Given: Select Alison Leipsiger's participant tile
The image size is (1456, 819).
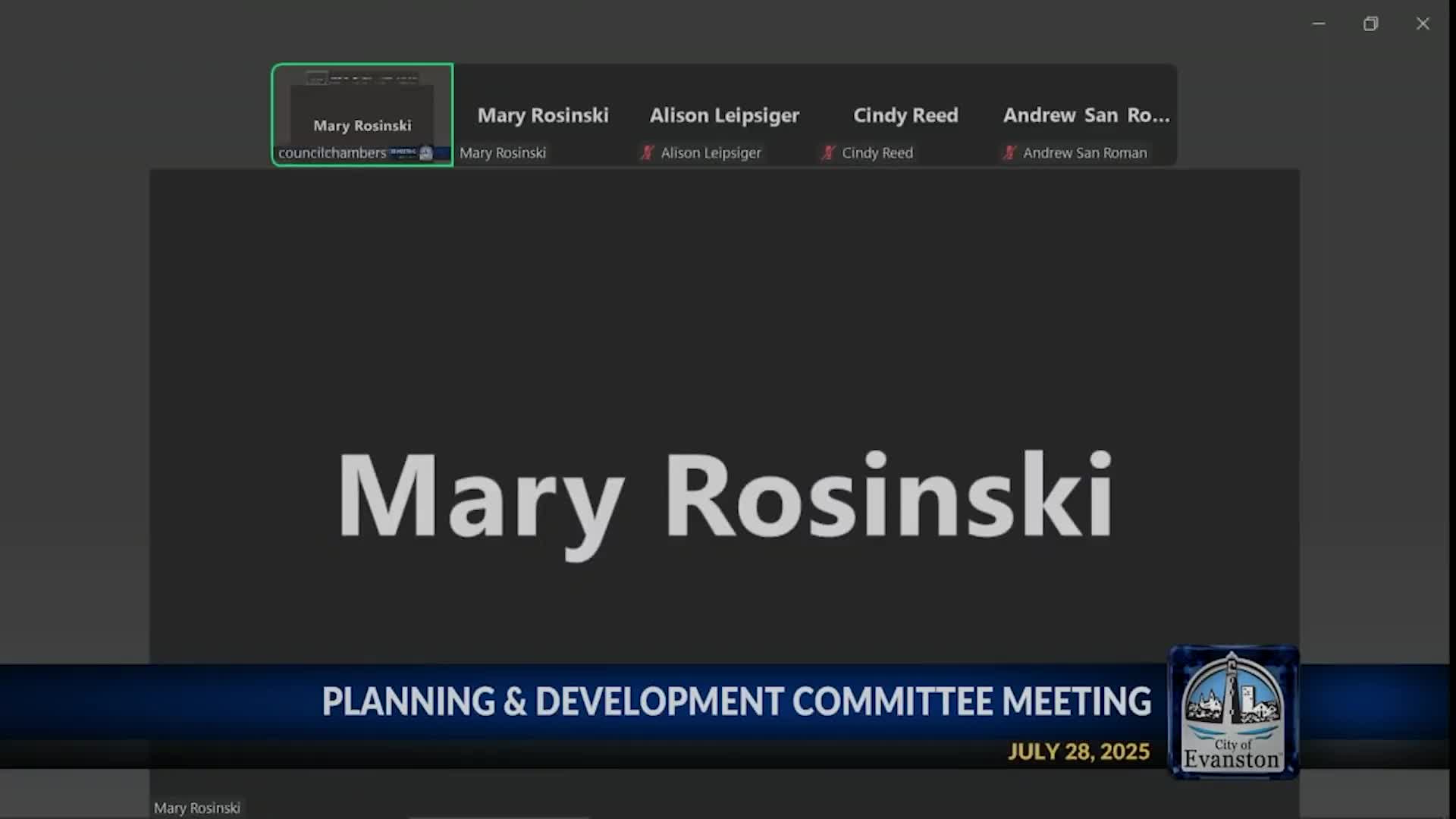Looking at the screenshot, I should 724,115.
